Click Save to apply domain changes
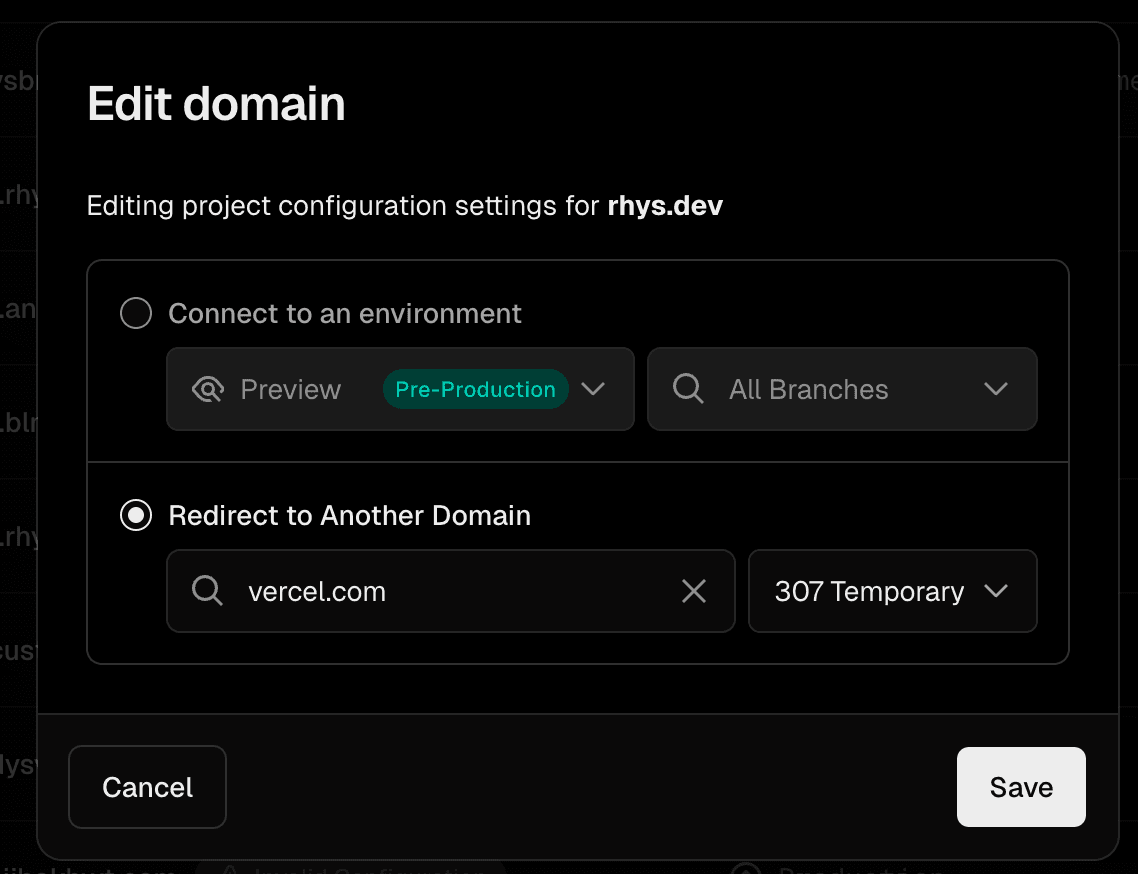The height and width of the screenshot is (874, 1138). coord(1020,787)
